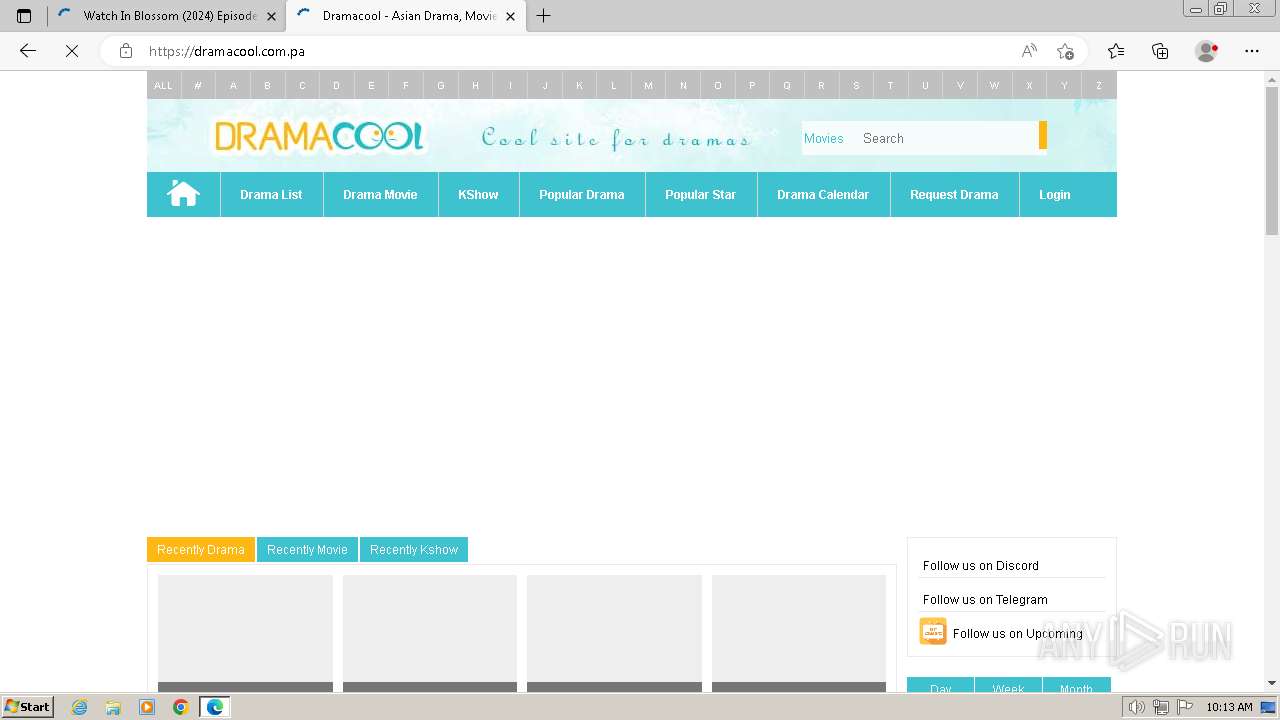1280x720 pixels.
Task: Switch to Watch In Blossom tab
Action: pos(167,16)
